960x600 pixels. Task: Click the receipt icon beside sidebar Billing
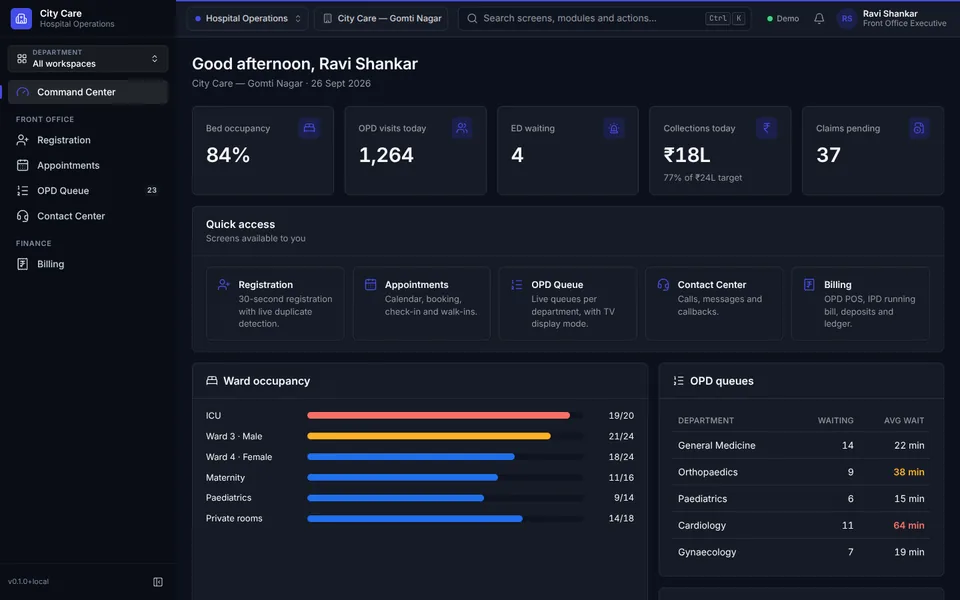[23, 264]
